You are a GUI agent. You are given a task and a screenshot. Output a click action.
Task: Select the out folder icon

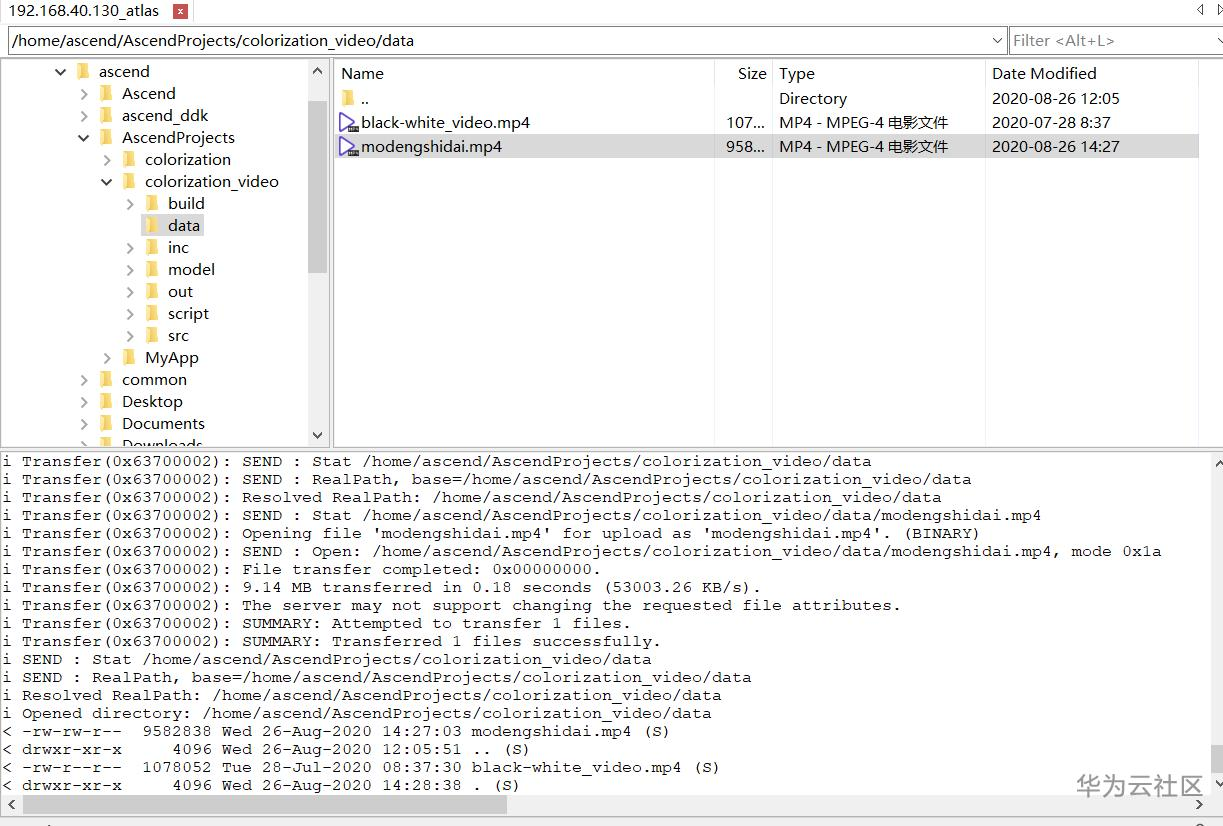click(x=152, y=291)
